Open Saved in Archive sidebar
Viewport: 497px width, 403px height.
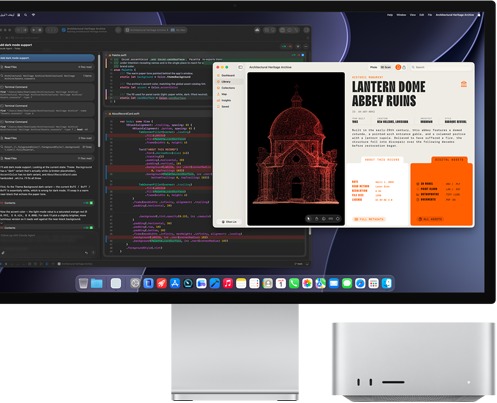click(x=230, y=107)
